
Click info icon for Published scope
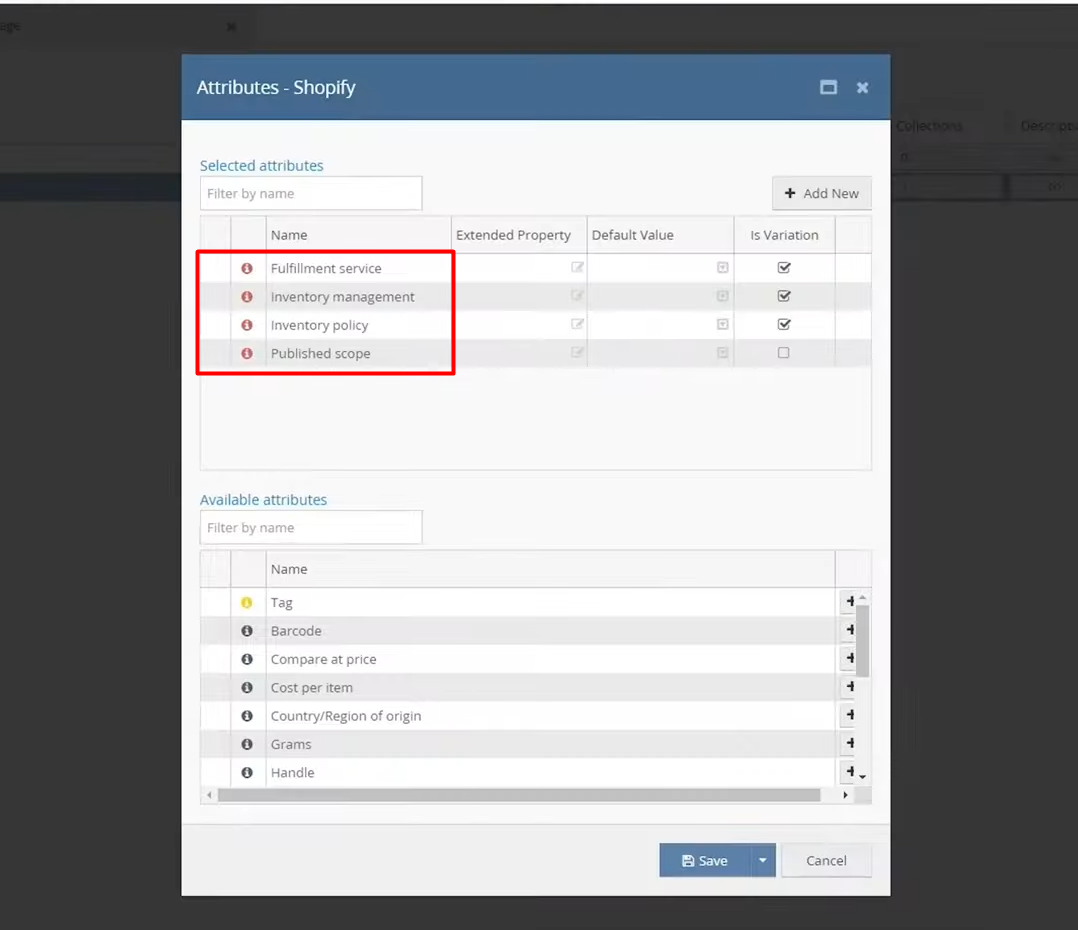tap(247, 353)
